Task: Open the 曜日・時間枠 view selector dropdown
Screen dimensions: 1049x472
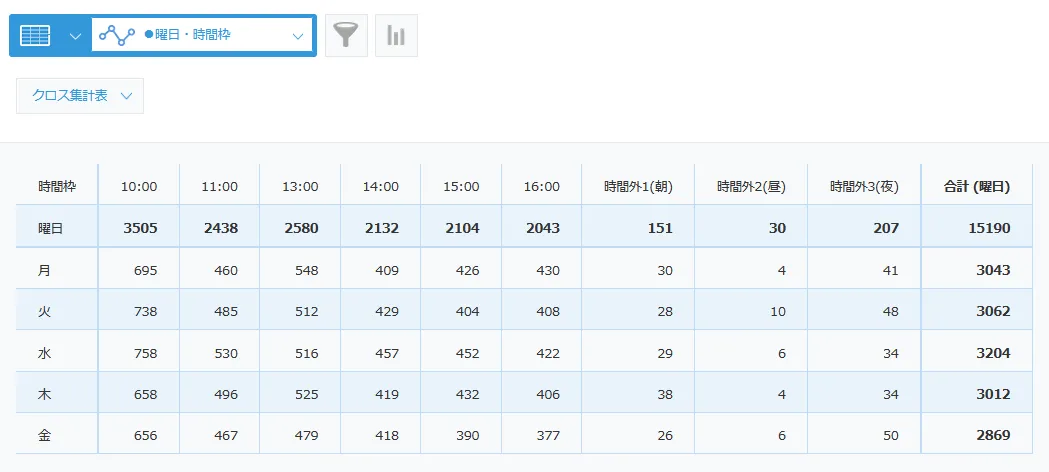Action: click(x=297, y=35)
